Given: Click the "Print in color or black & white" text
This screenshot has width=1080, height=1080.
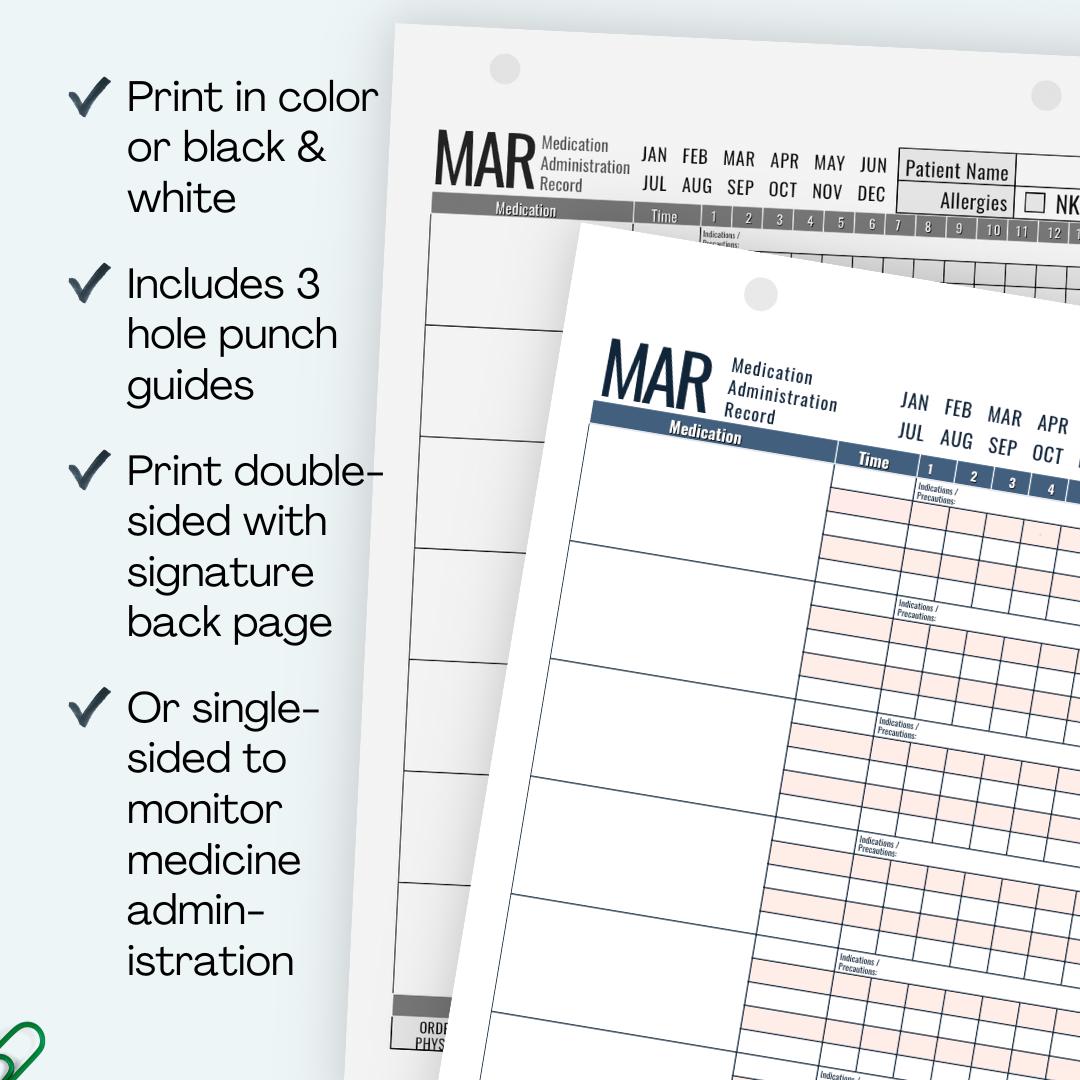Looking at the screenshot, I should coord(253,147).
